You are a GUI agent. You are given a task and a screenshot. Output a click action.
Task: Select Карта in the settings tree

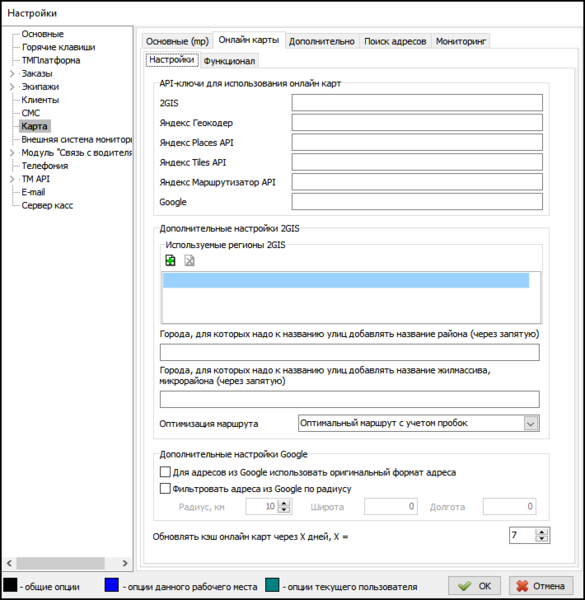click(34, 126)
